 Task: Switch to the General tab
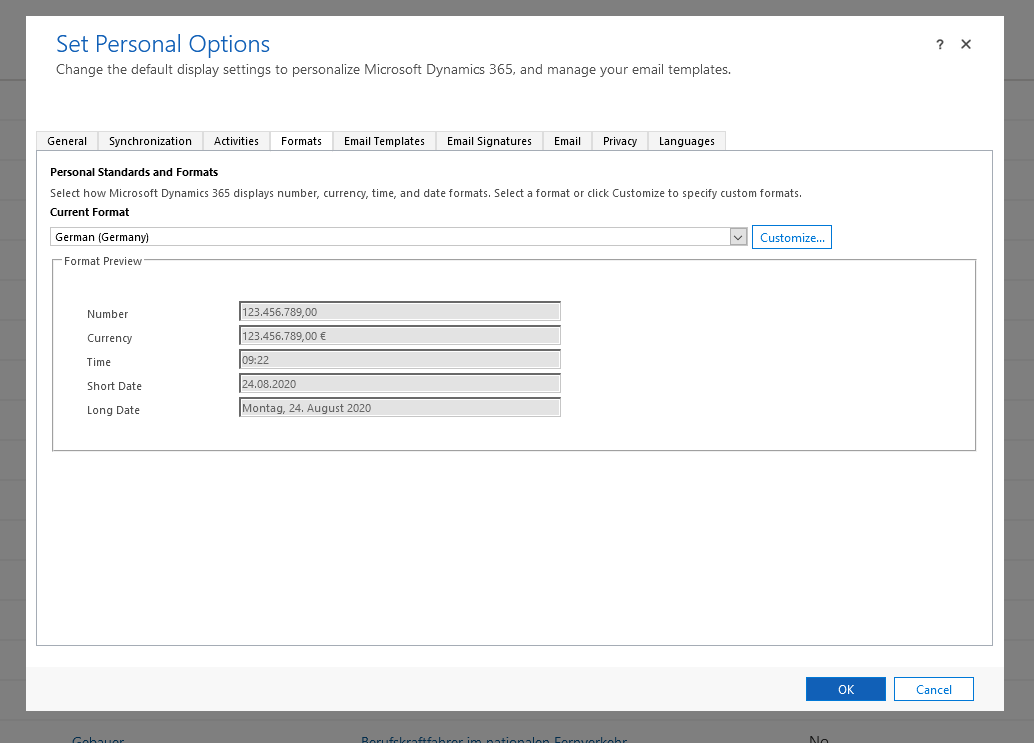point(67,141)
